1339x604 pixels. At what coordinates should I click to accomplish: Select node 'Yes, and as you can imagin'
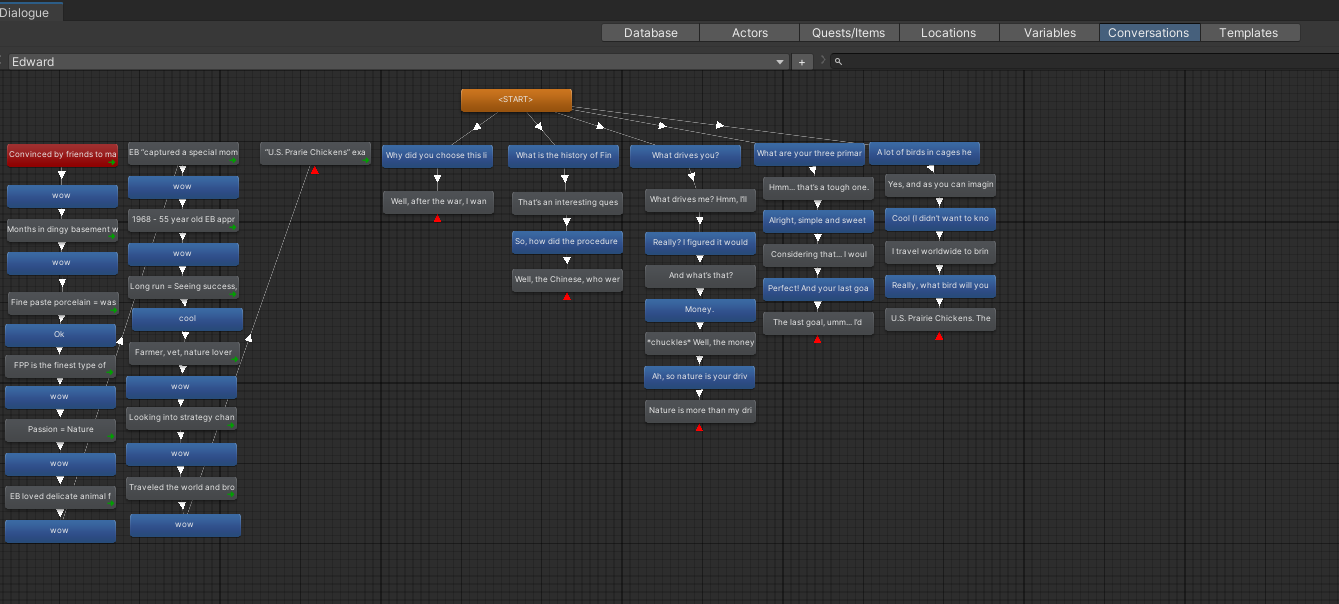(940, 185)
